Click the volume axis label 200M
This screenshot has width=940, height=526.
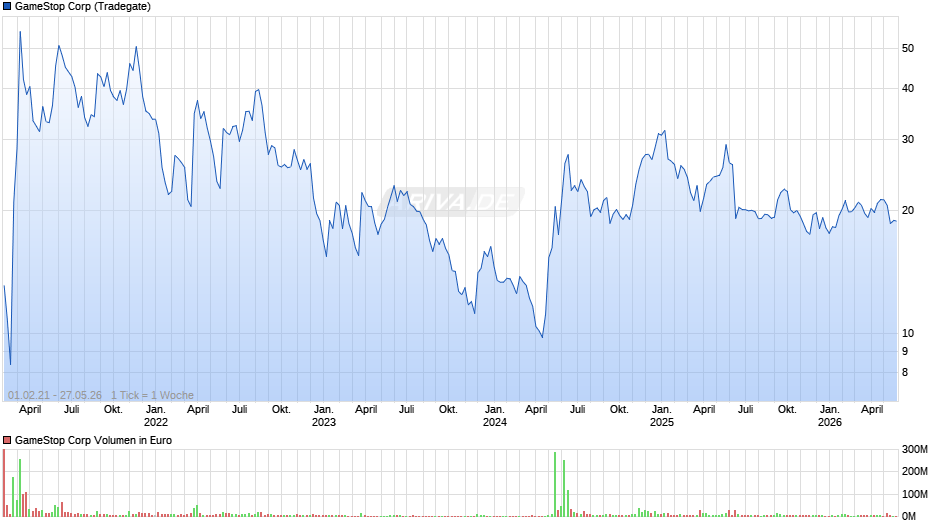914,471
